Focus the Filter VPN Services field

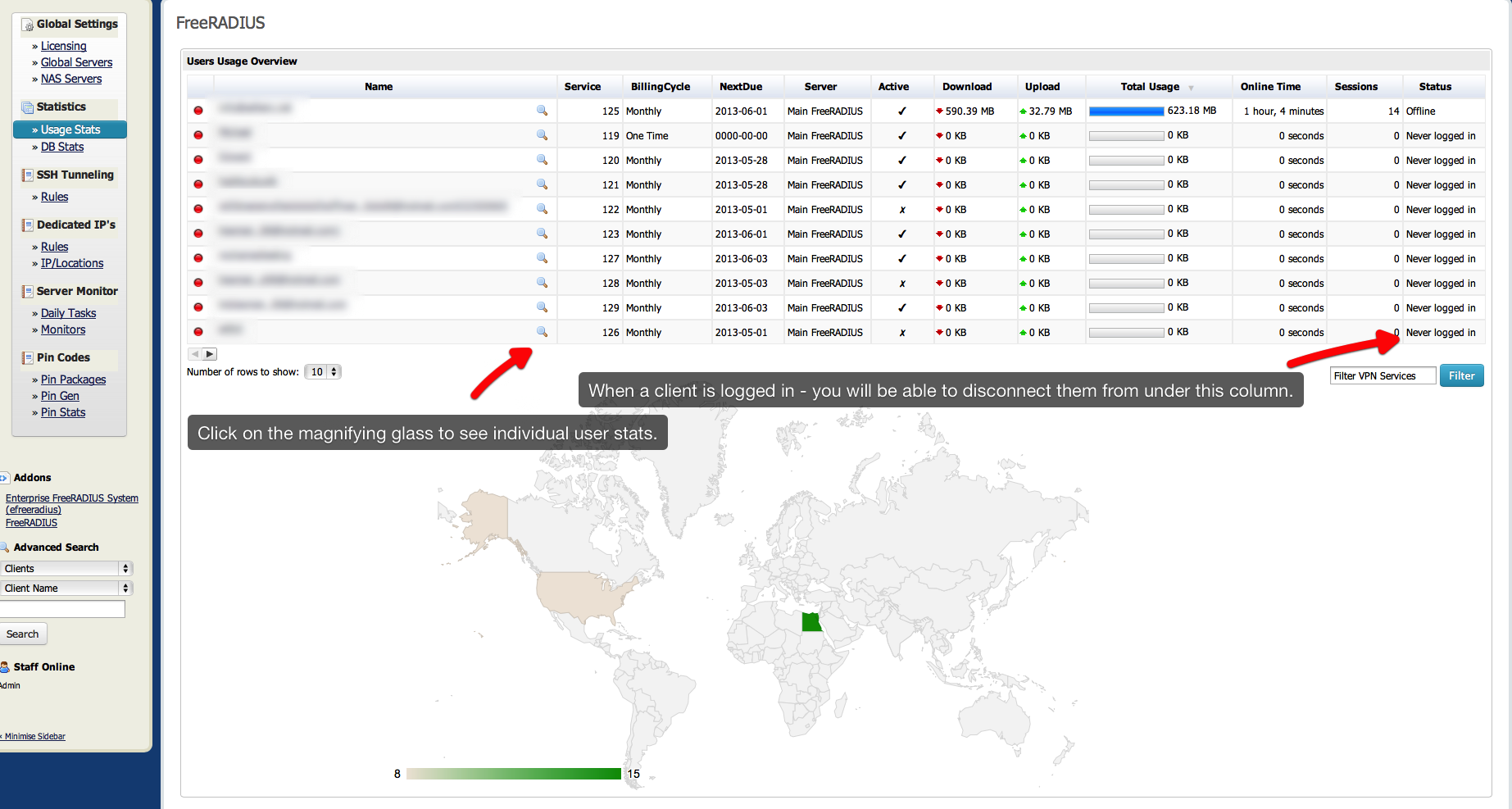click(1383, 375)
